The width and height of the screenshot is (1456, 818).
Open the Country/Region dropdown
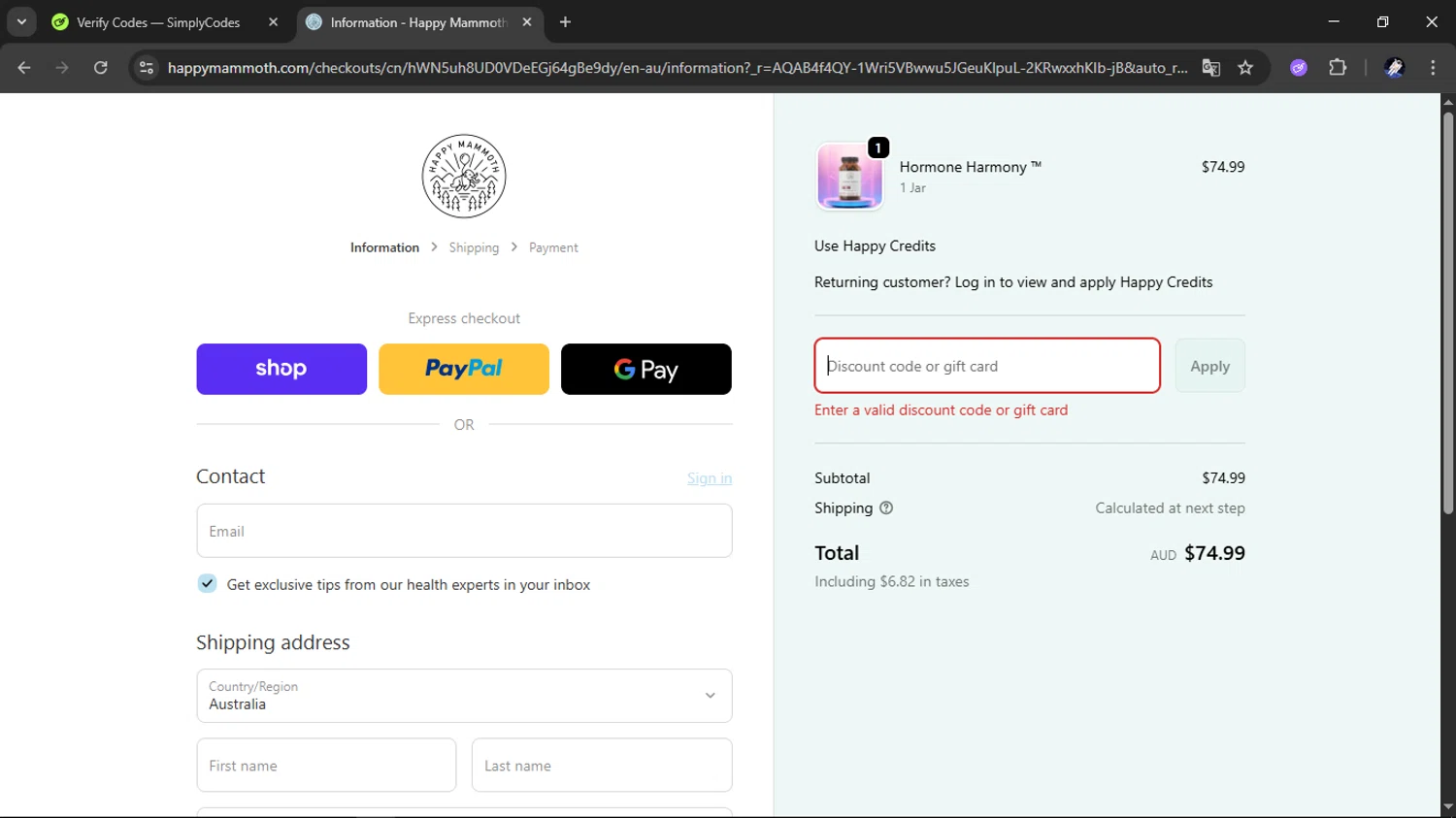click(464, 696)
